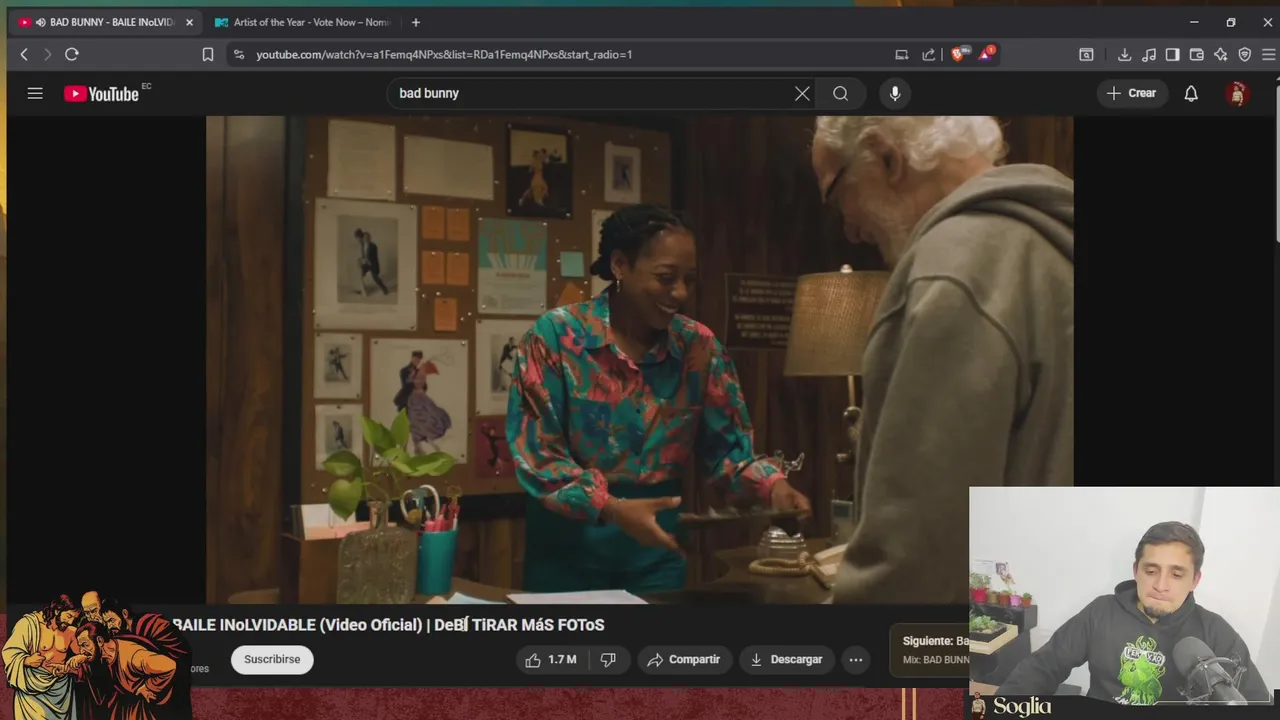Restore down the browser window
The height and width of the screenshot is (720, 1280).
[x=1231, y=22]
